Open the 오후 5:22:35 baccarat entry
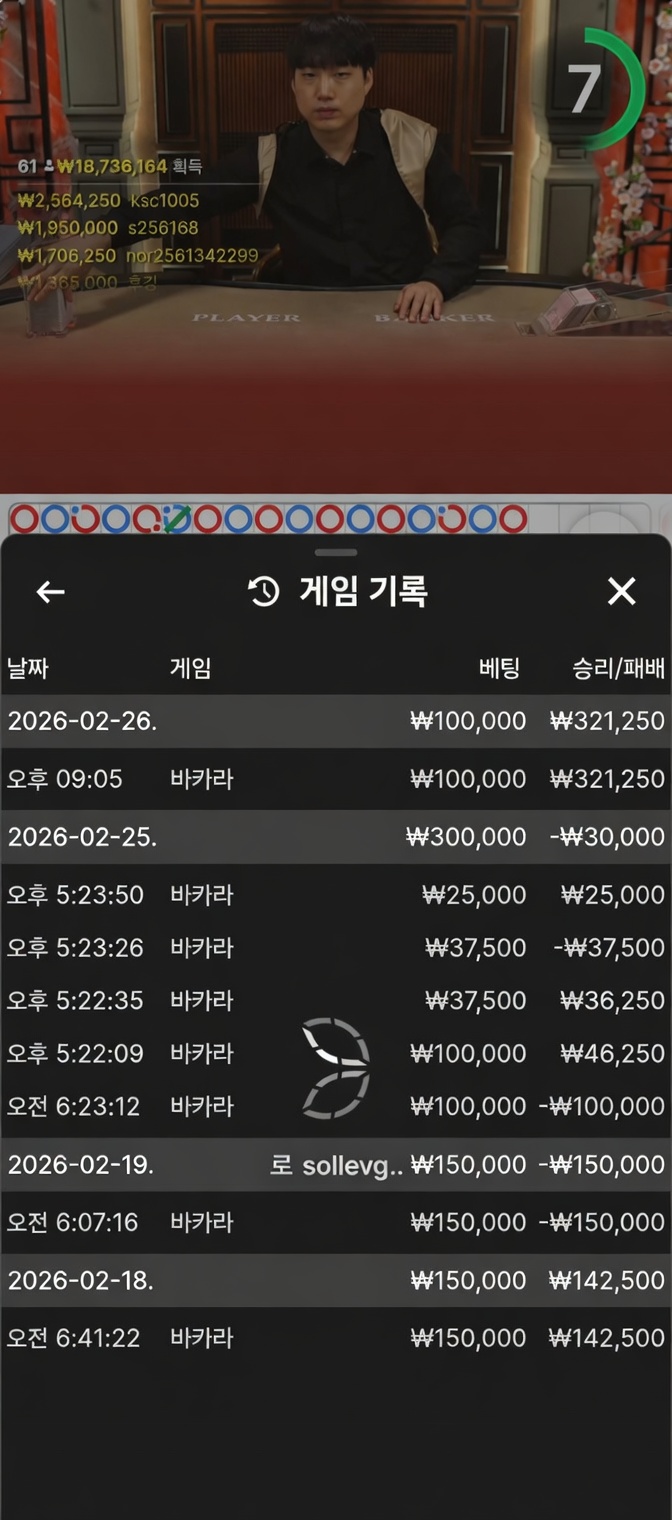The width and height of the screenshot is (672, 1520). click(x=336, y=1001)
